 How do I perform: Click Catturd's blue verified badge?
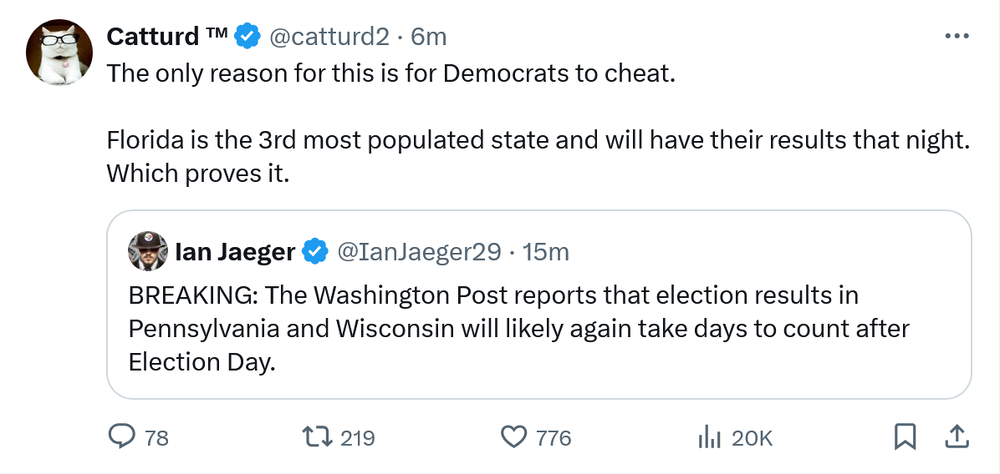[246, 37]
